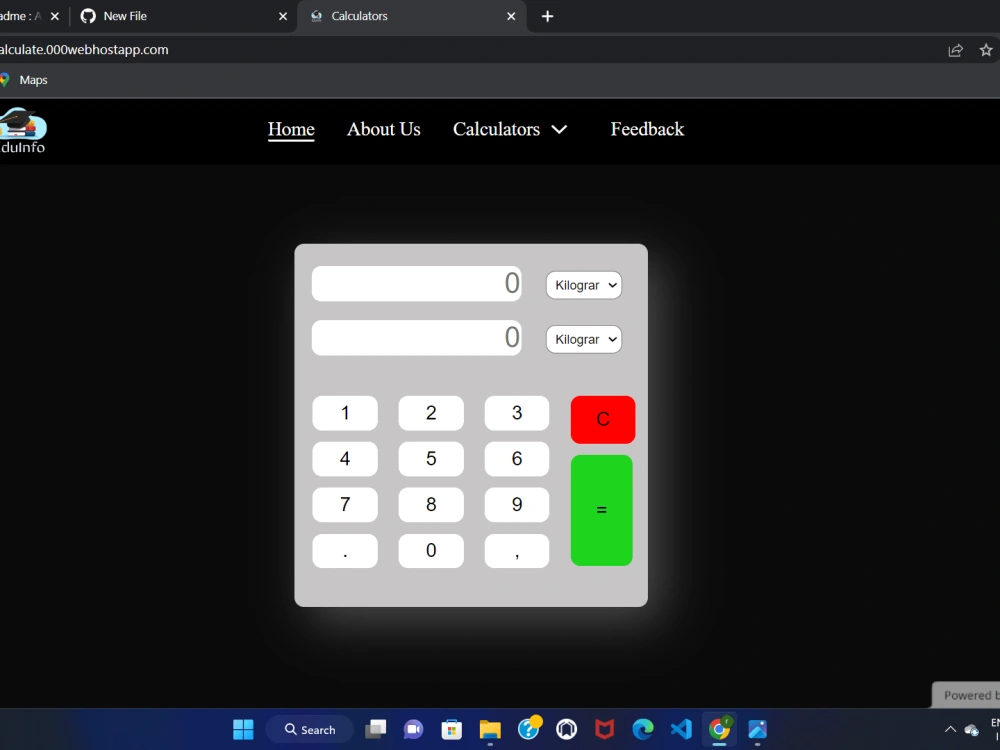Screen dimensions: 1000x750
Task: Click the share page icon
Action: pos(955,50)
